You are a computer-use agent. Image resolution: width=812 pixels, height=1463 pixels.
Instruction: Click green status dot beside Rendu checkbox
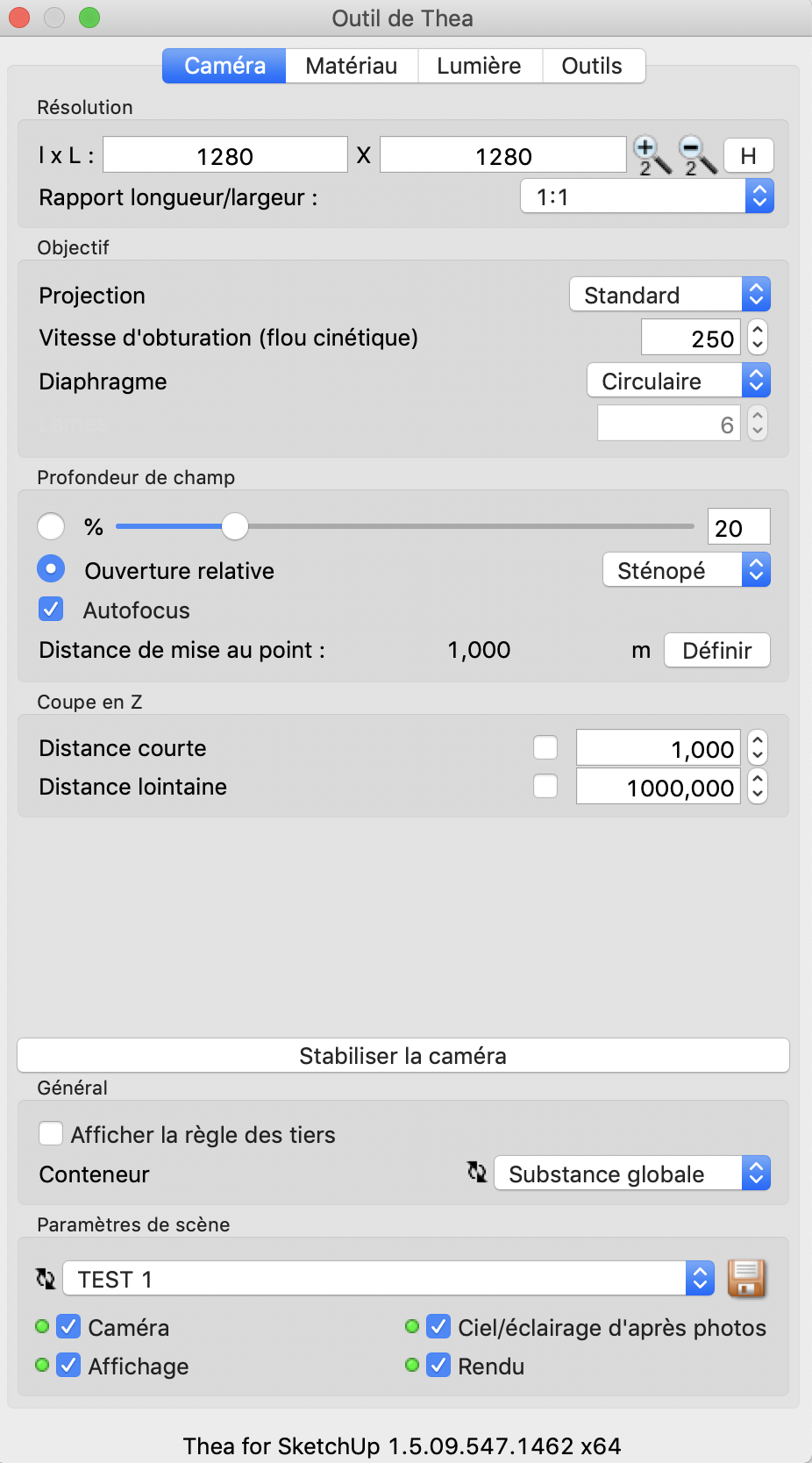pos(412,1365)
